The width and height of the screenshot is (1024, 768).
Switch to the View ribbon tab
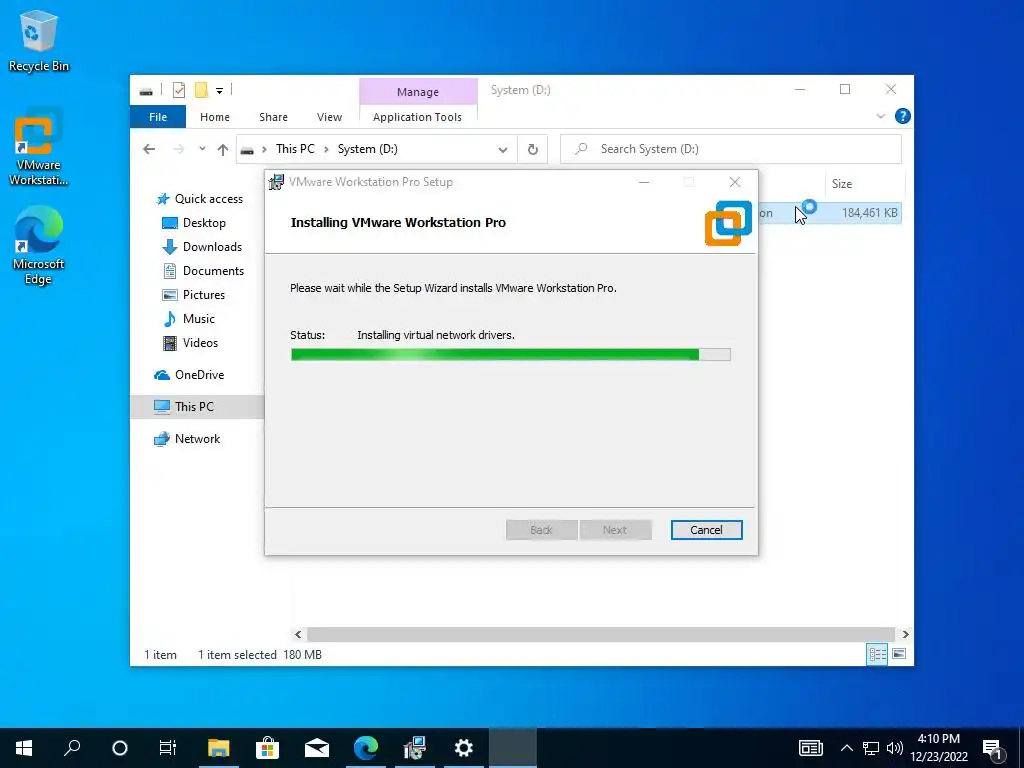point(329,117)
